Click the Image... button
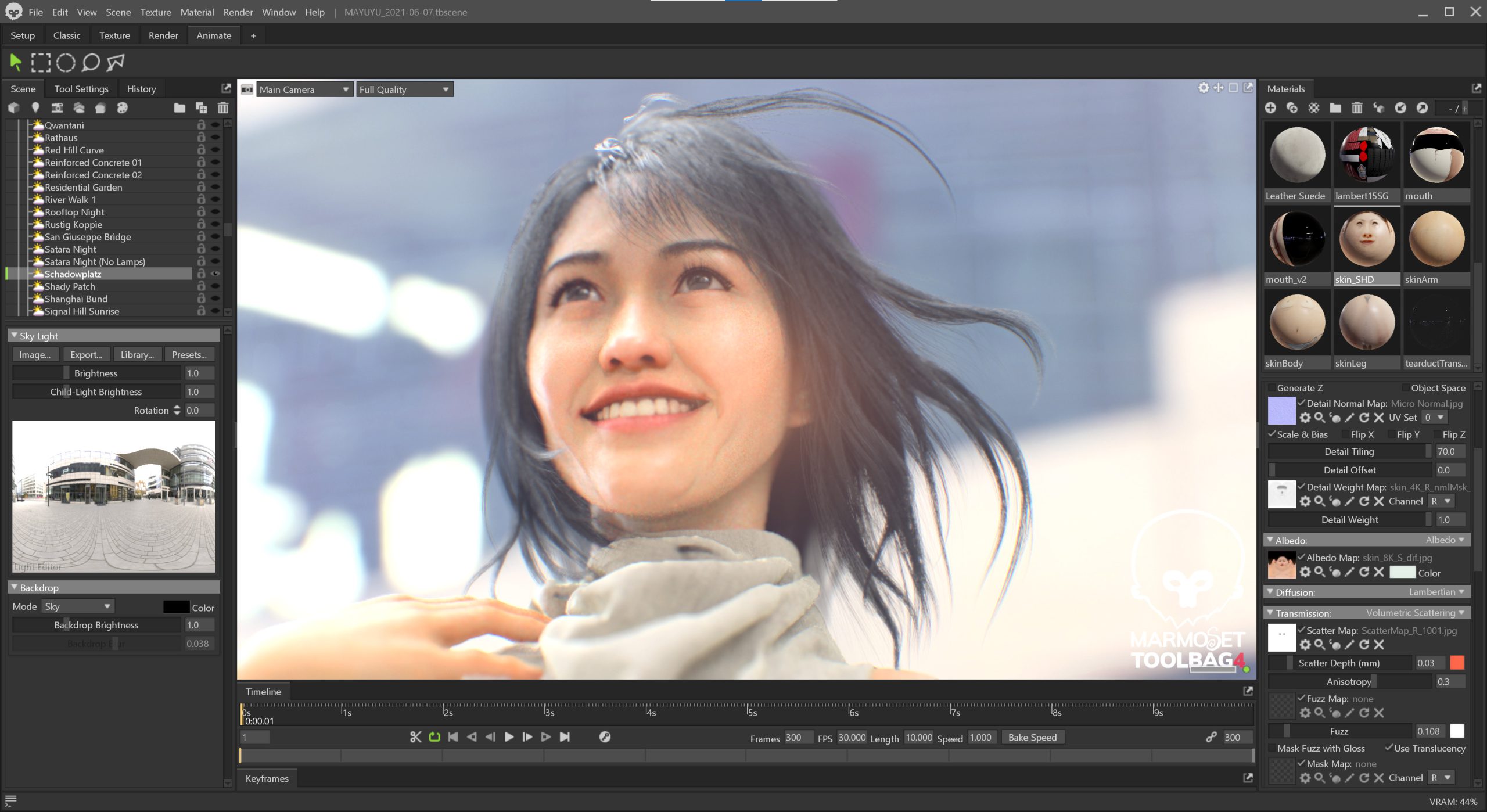Image resolution: width=1487 pixels, height=812 pixels. [x=35, y=355]
